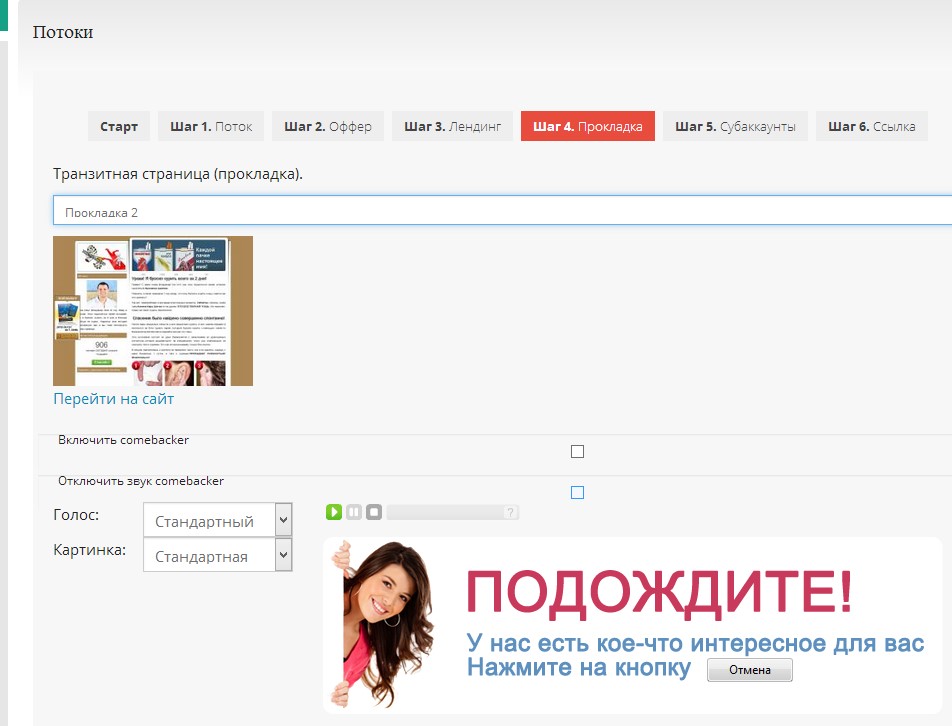This screenshot has width=952, height=726.
Task: Click the 'Транзитная страница (прокладка).' label
Action: pos(178,174)
